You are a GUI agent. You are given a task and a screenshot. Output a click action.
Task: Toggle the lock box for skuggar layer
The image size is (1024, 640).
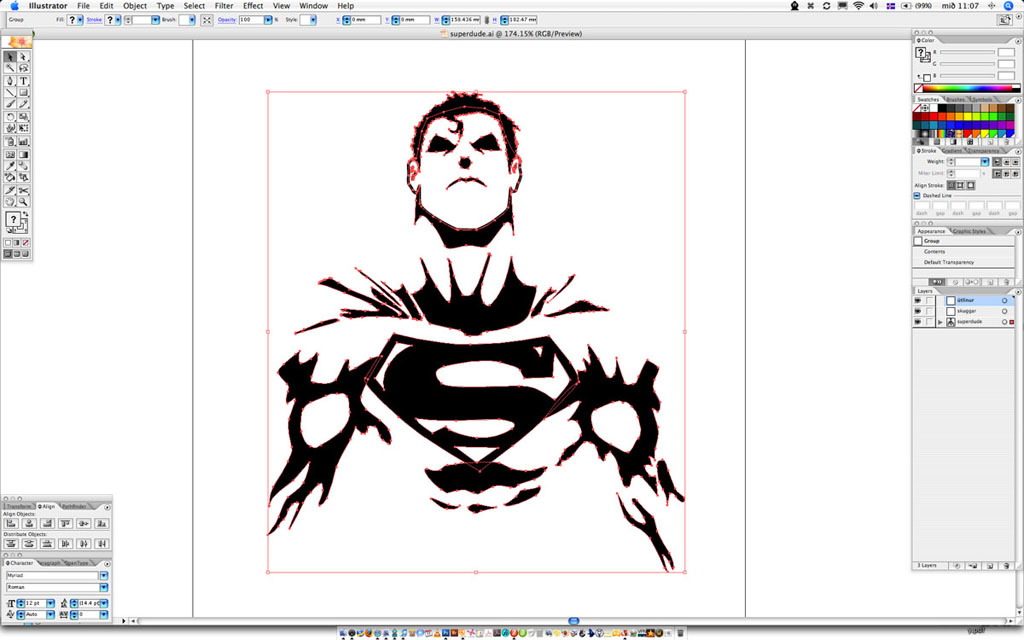pyautogui.click(x=929, y=311)
